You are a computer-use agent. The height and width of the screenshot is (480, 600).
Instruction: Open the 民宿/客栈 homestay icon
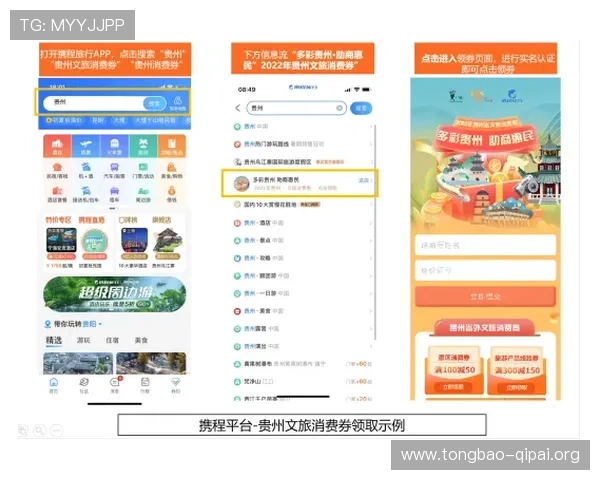tap(57, 170)
